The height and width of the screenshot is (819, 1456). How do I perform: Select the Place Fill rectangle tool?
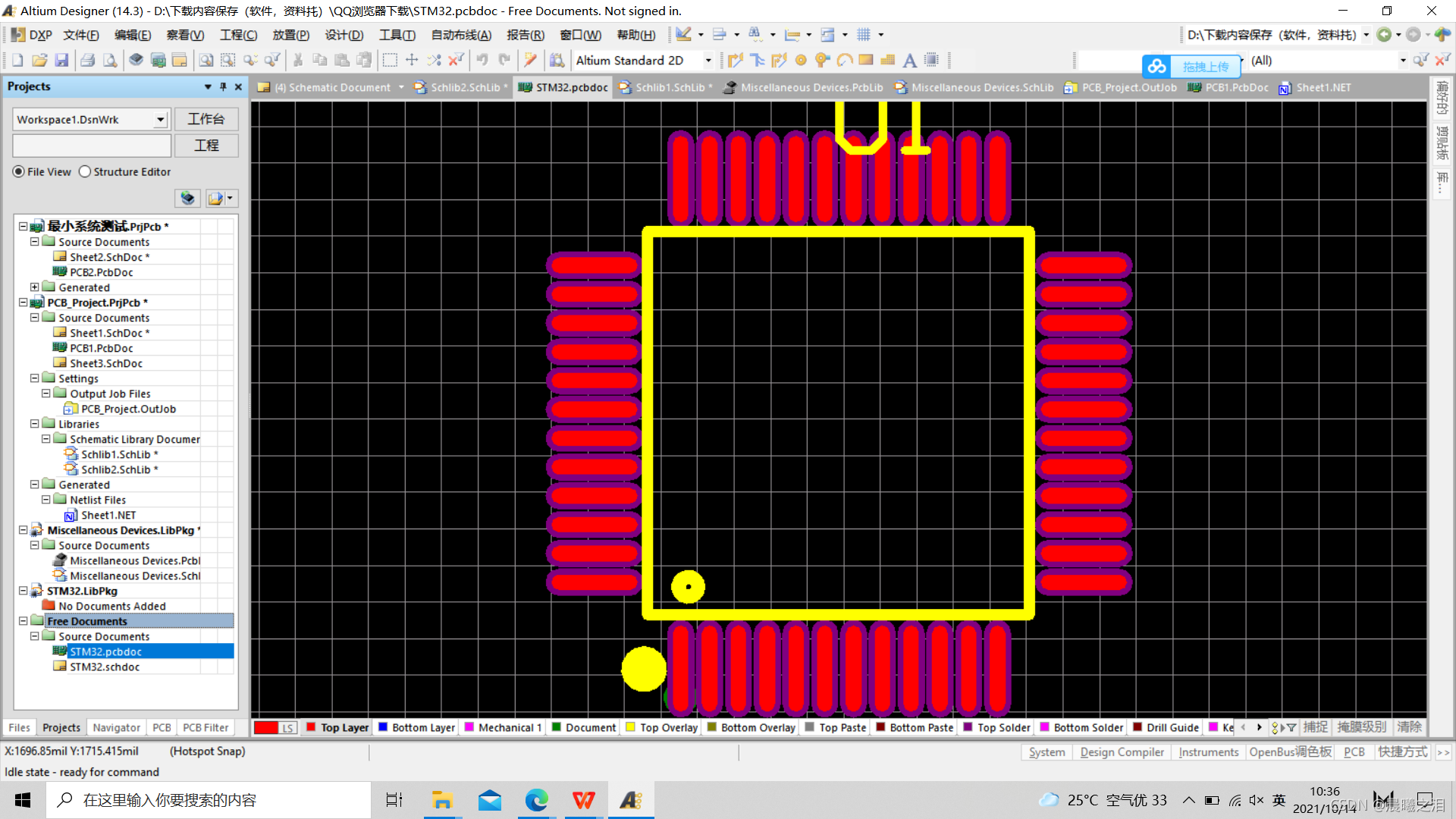(x=866, y=60)
